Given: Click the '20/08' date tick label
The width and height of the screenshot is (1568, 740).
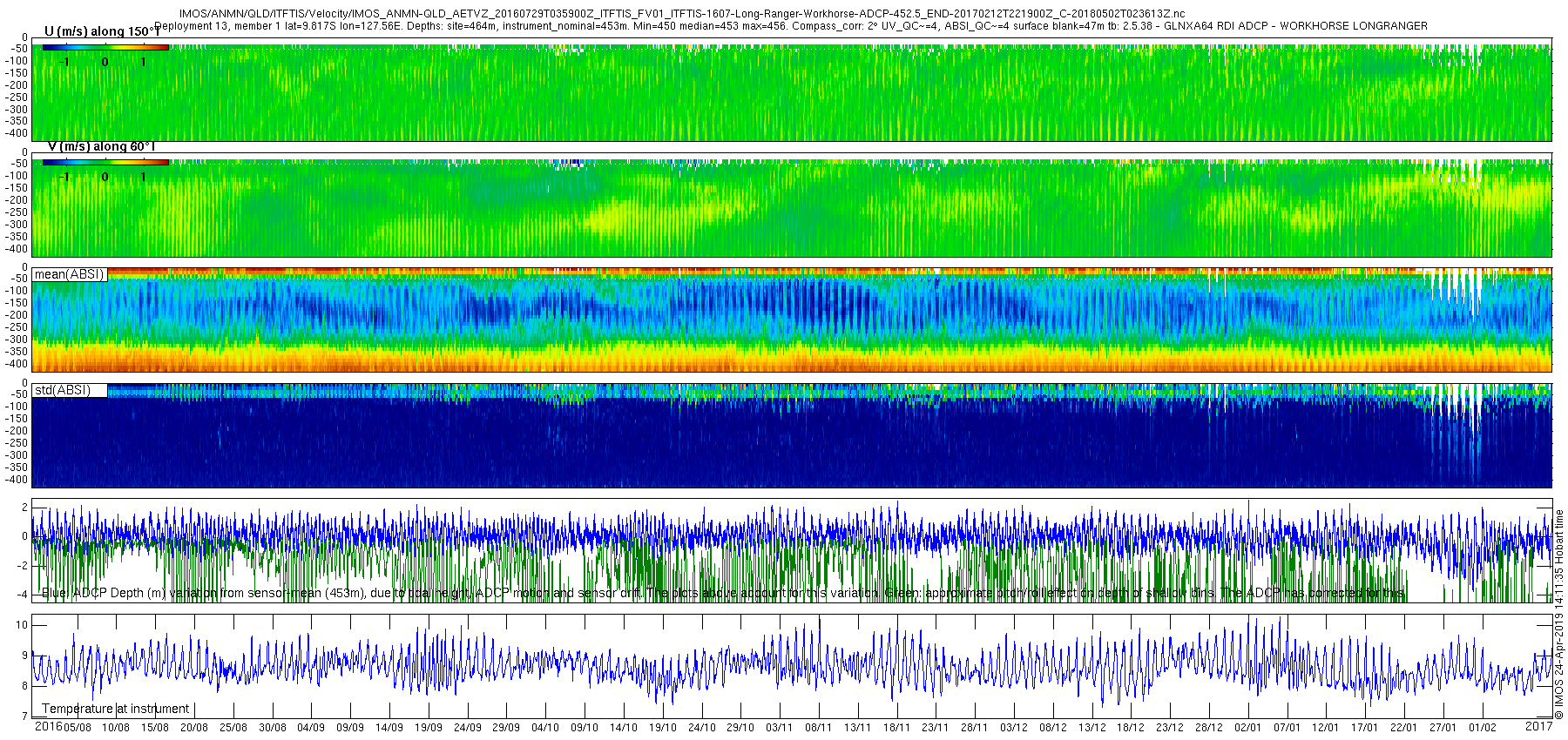Looking at the screenshot, I should (x=194, y=727).
